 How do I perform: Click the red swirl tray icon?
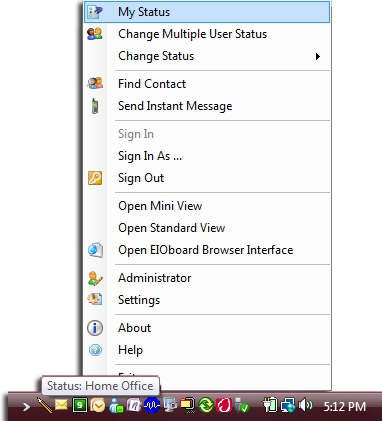[224, 406]
